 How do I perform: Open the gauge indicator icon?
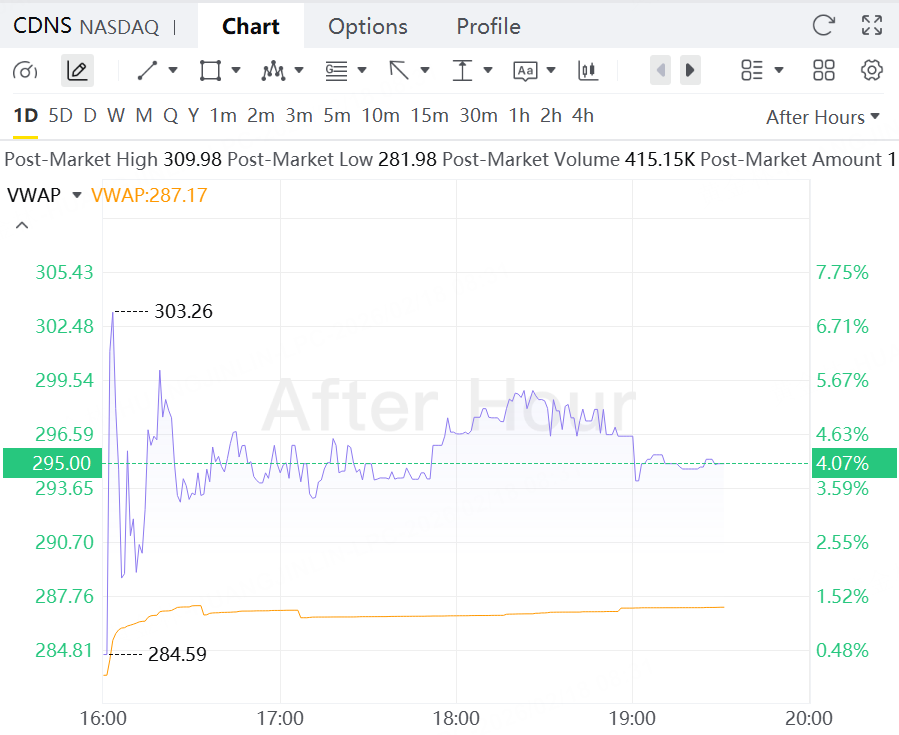pyautogui.click(x=26, y=71)
